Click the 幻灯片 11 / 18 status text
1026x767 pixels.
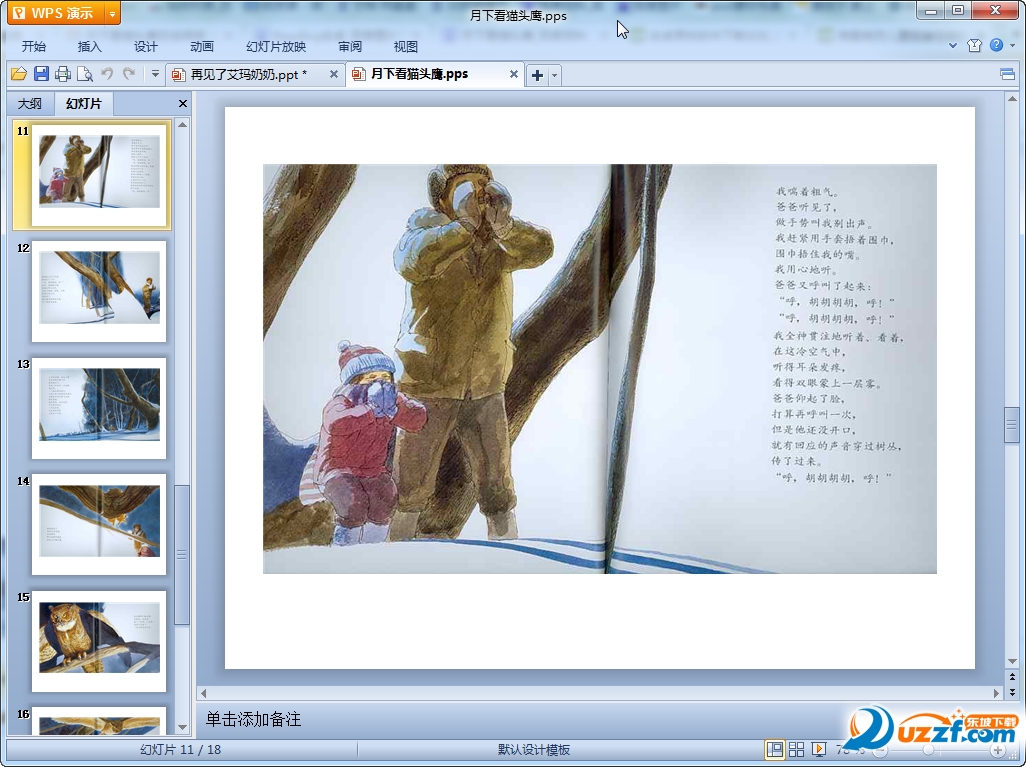click(x=181, y=749)
